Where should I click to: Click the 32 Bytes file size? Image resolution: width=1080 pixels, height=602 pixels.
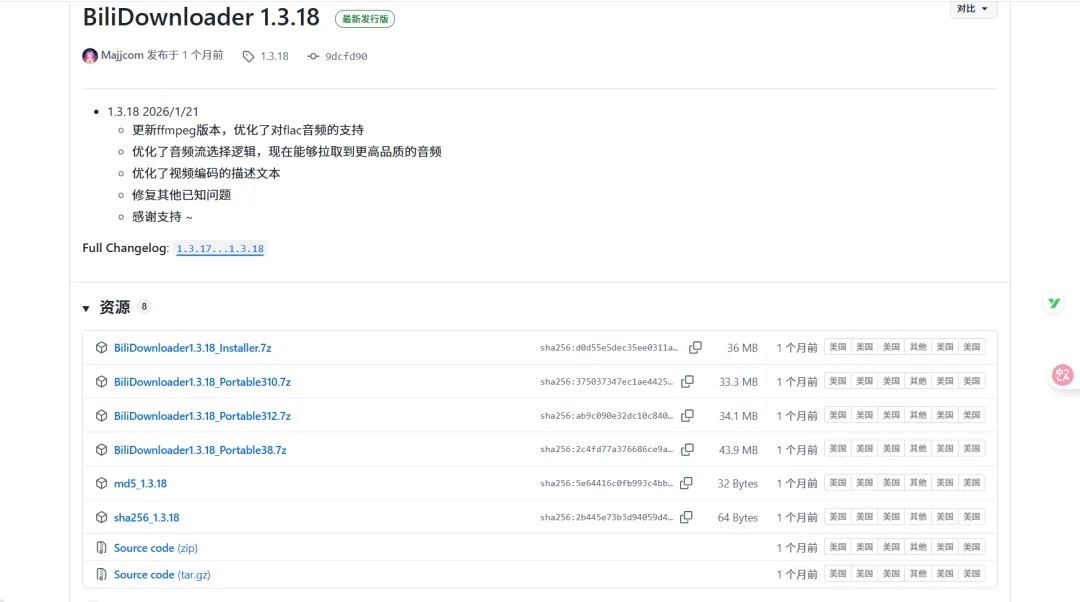tap(737, 484)
